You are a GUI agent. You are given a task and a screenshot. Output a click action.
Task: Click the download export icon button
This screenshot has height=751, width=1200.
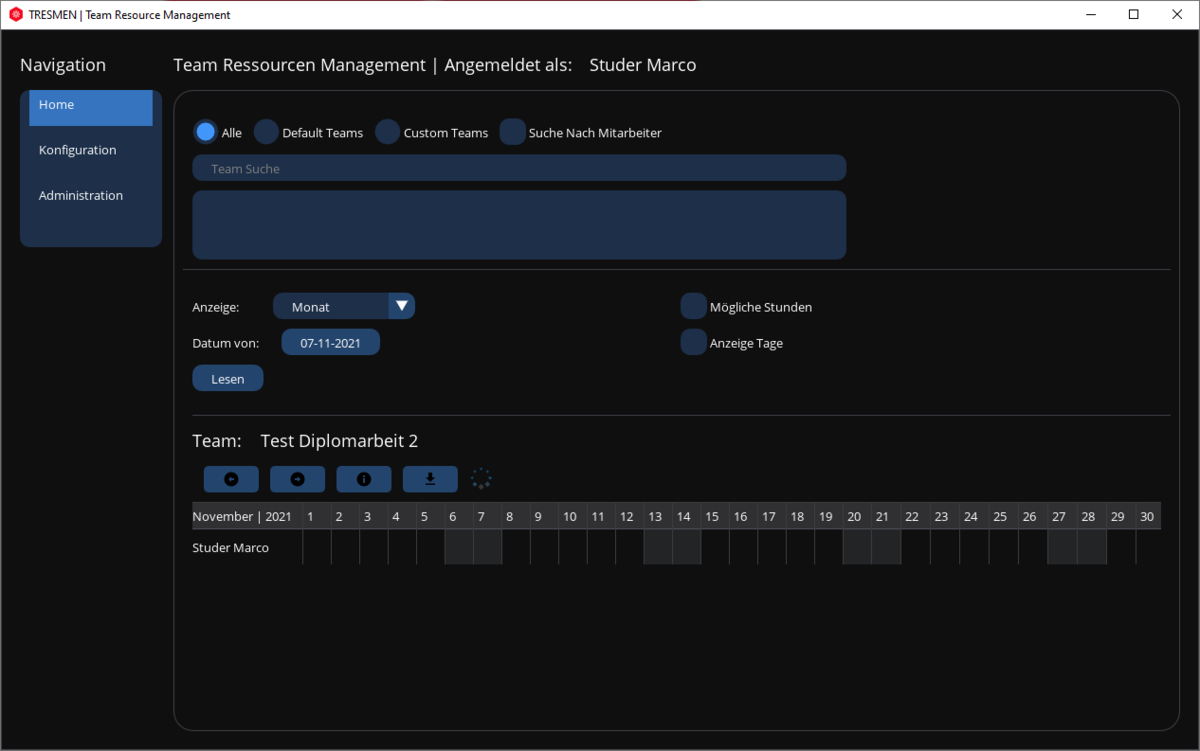(430, 479)
